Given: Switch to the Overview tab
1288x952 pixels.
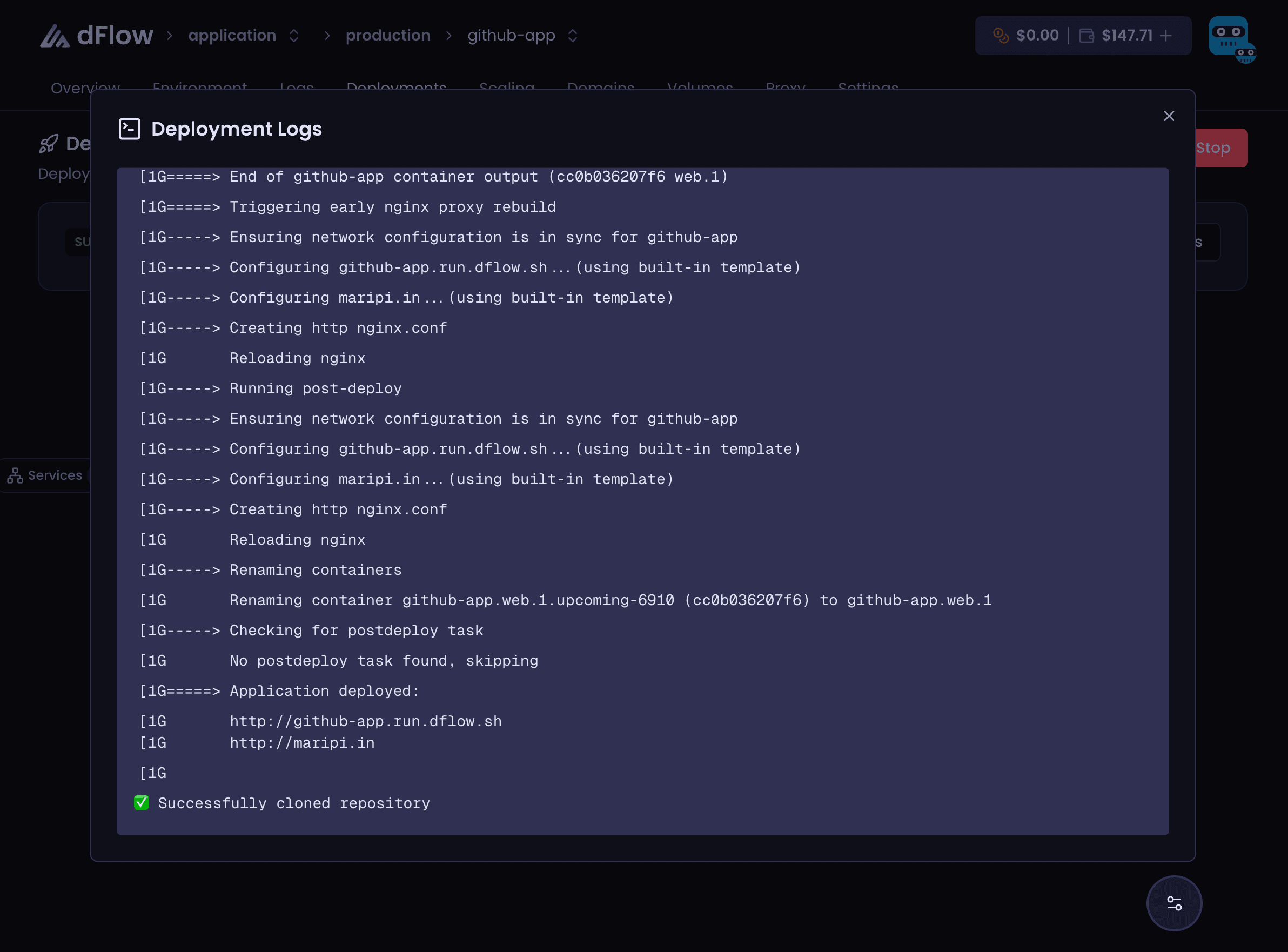Looking at the screenshot, I should [85, 87].
